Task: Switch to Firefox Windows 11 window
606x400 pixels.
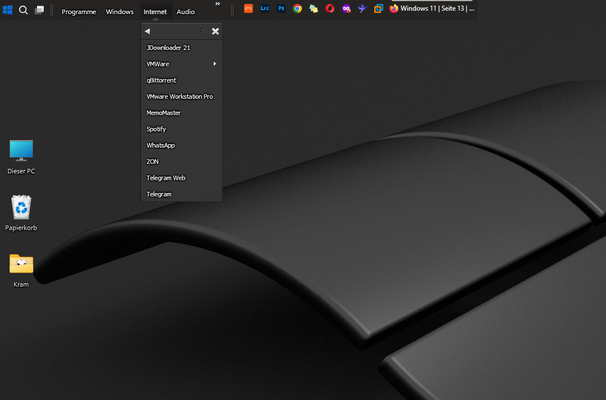Action: click(432, 9)
